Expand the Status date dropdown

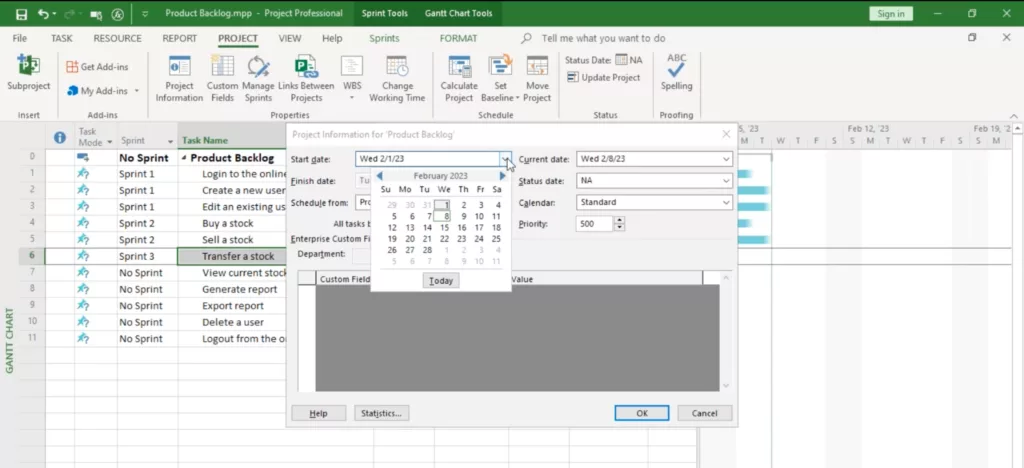click(x=726, y=181)
